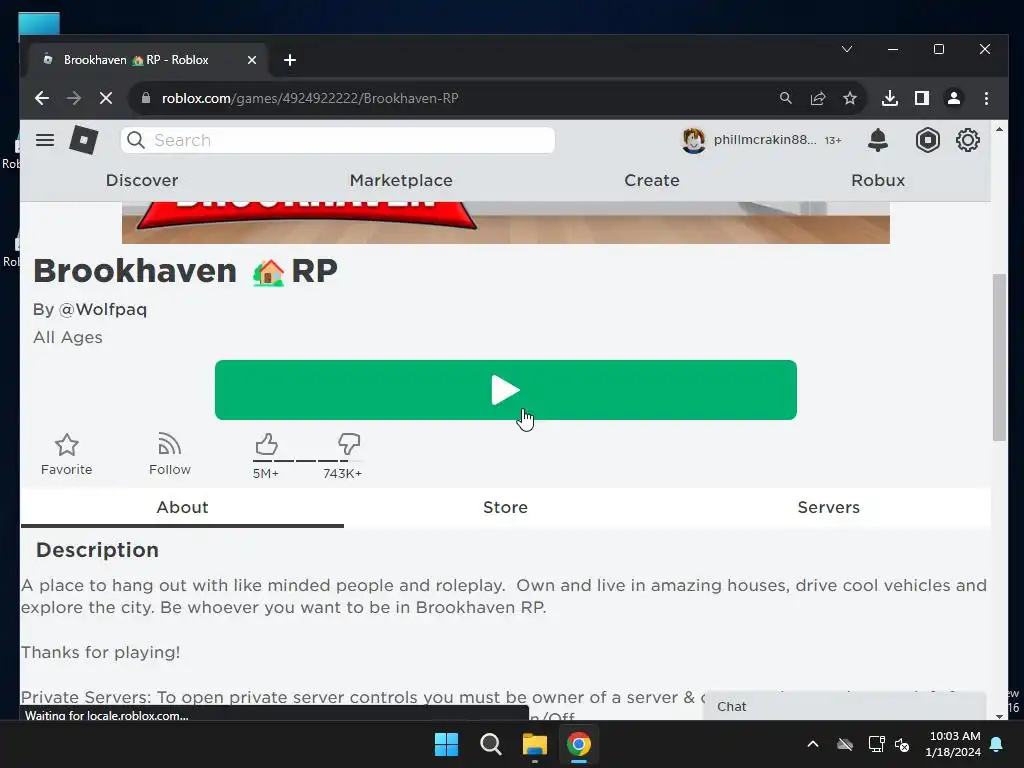Screen dimensions: 1024x768
Task: Open the Robux balance hexagon icon
Action: point(927,140)
